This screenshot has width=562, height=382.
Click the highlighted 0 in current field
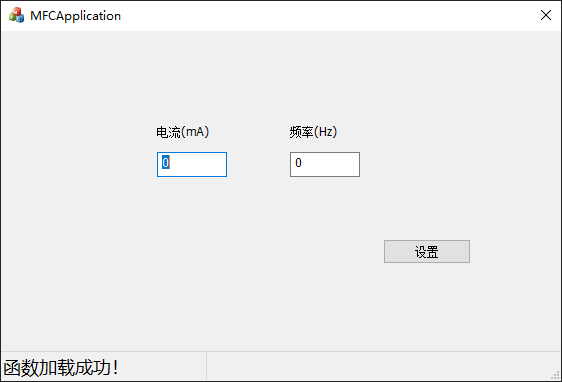tap(166, 163)
